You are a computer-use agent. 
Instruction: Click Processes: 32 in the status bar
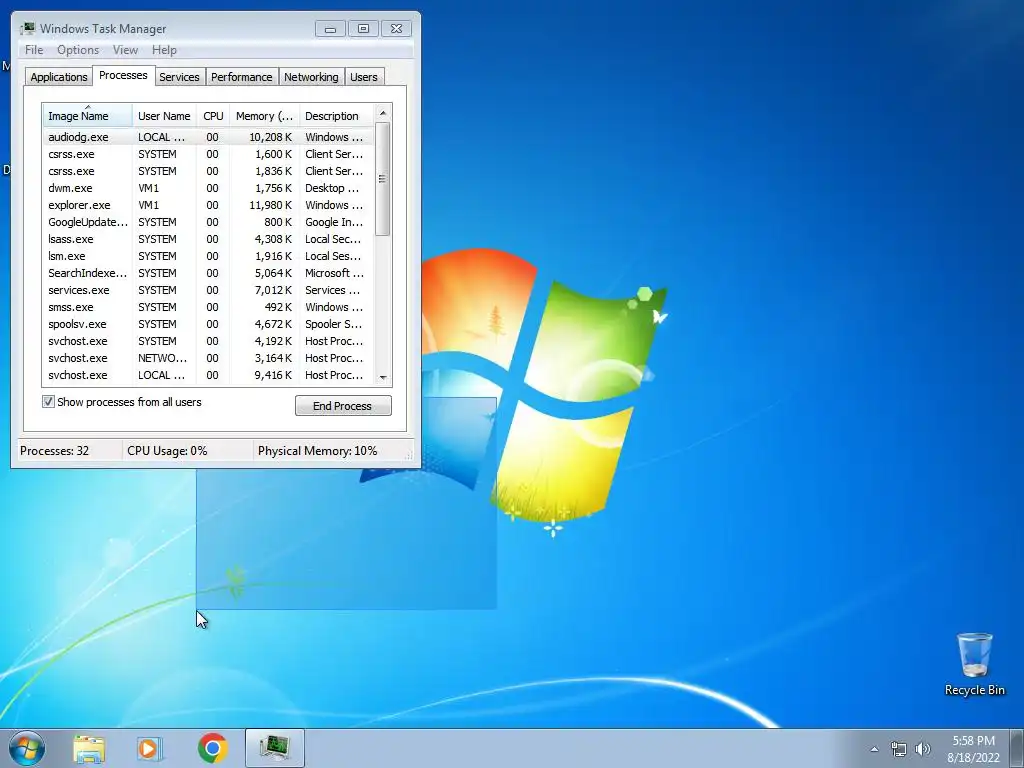tap(54, 451)
